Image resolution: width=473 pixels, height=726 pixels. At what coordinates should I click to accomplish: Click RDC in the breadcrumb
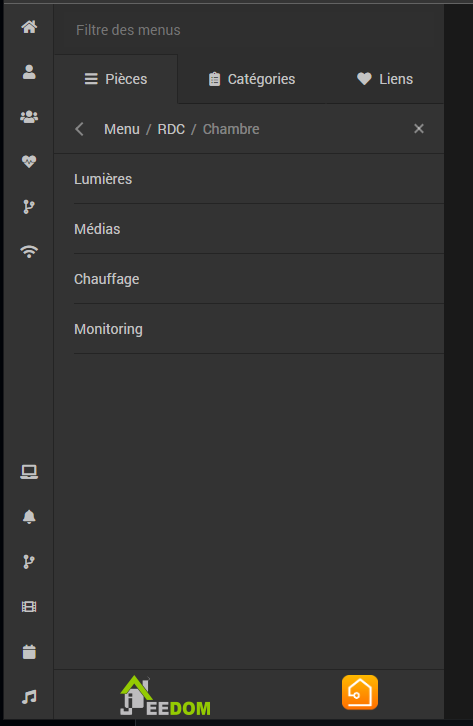tap(171, 129)
